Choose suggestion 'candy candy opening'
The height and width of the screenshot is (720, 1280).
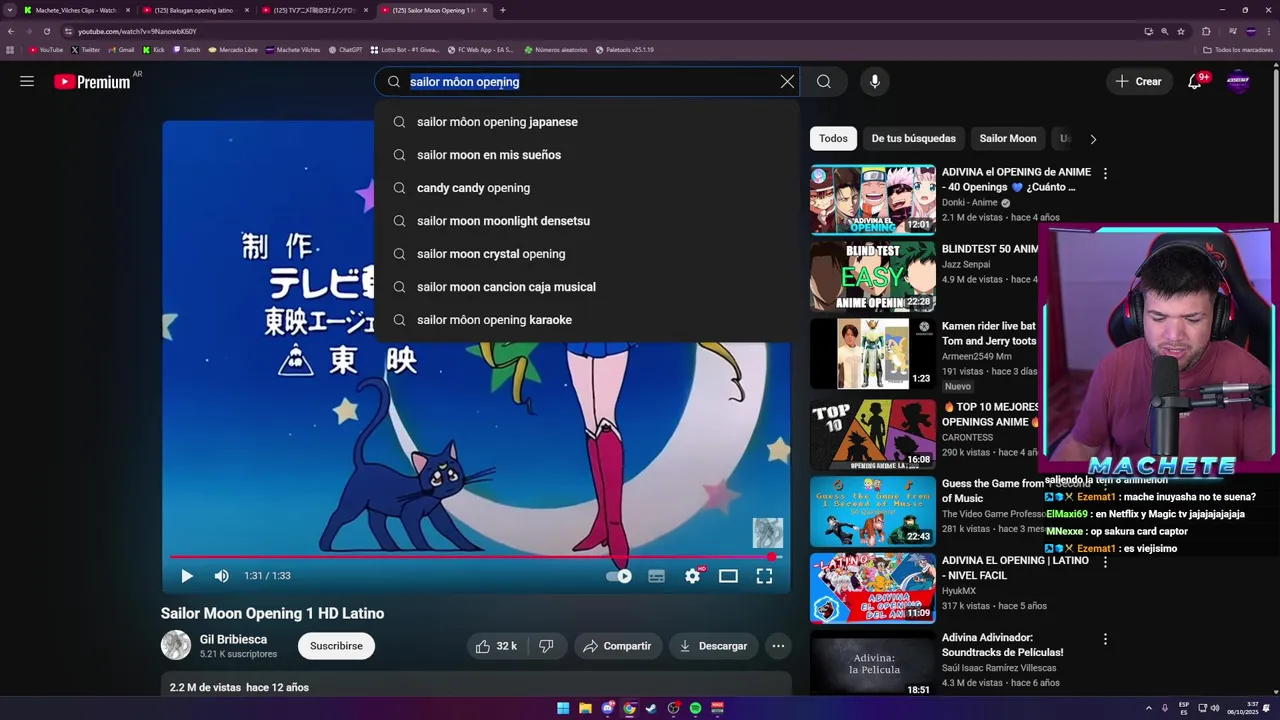pos(587,188)
